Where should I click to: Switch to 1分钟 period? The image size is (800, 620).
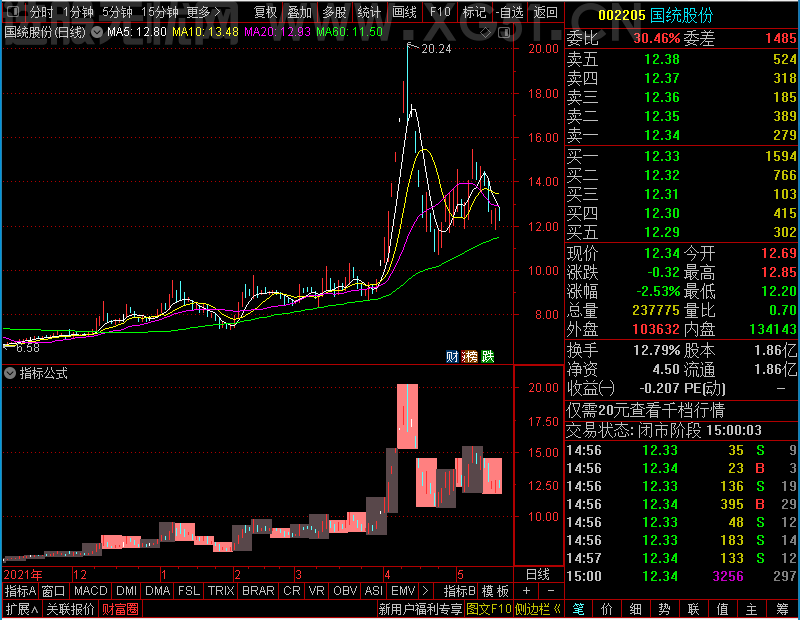coord(78,12)
